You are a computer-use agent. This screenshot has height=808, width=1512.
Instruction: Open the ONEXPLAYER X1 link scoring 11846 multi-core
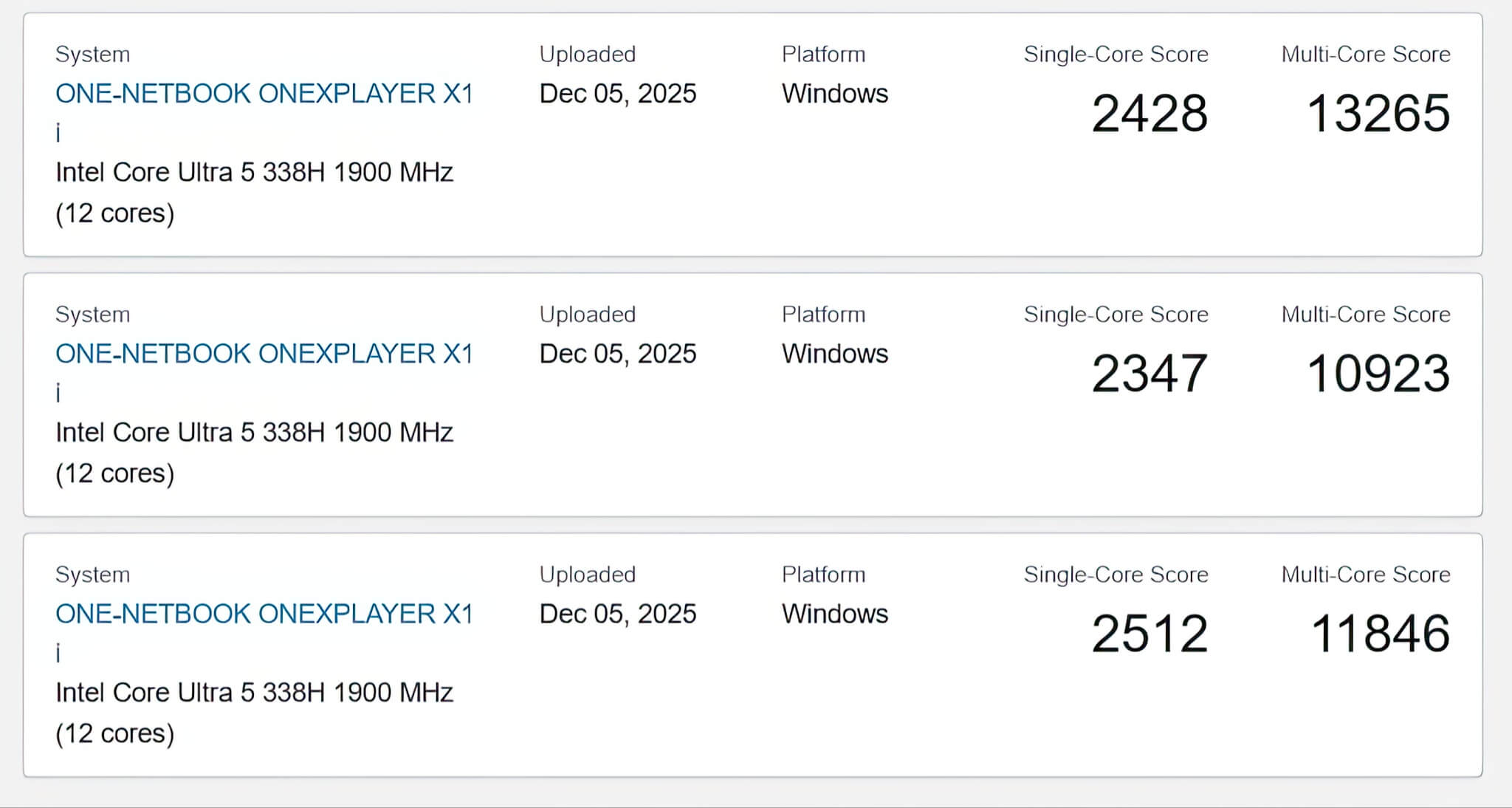click(x=264, y=614)
